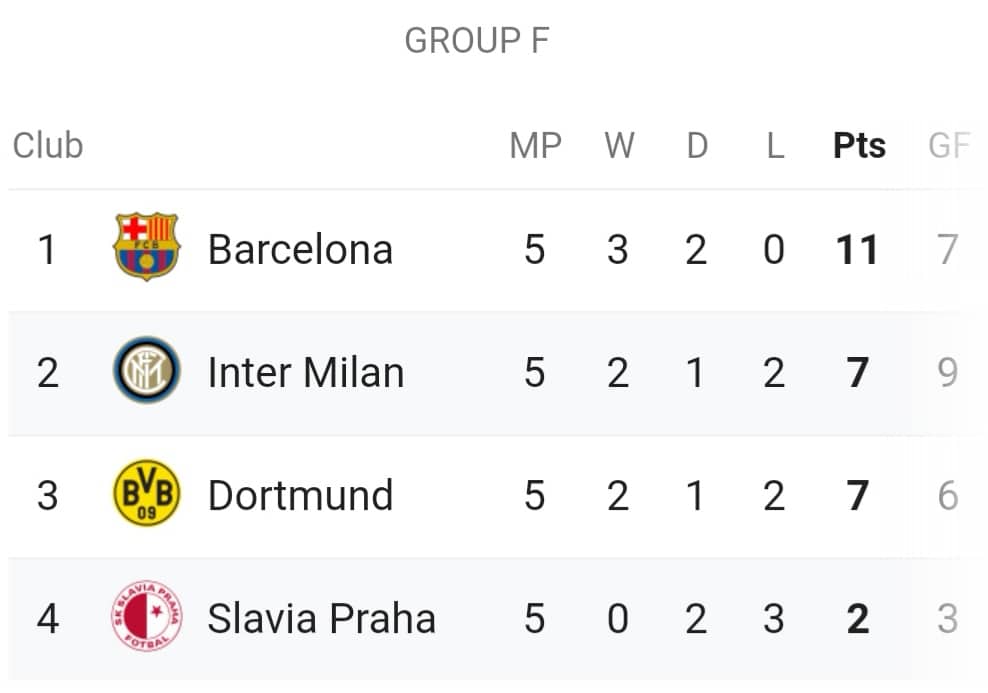Viewport: 988px width, 693px height.
Task: Open the Inter Milan team name link
Action: [306, 372]
